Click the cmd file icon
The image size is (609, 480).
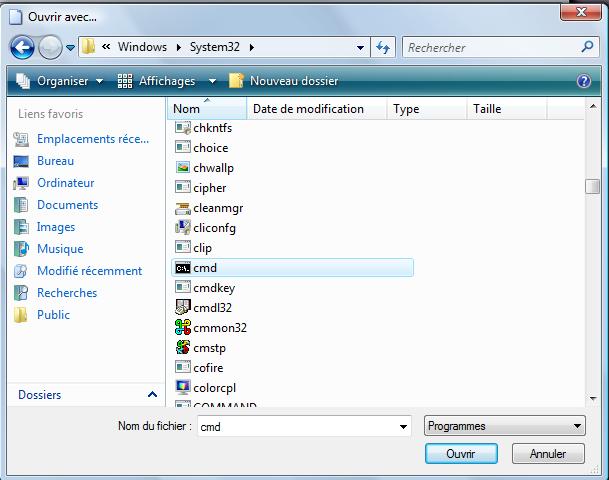click(182, 268)
